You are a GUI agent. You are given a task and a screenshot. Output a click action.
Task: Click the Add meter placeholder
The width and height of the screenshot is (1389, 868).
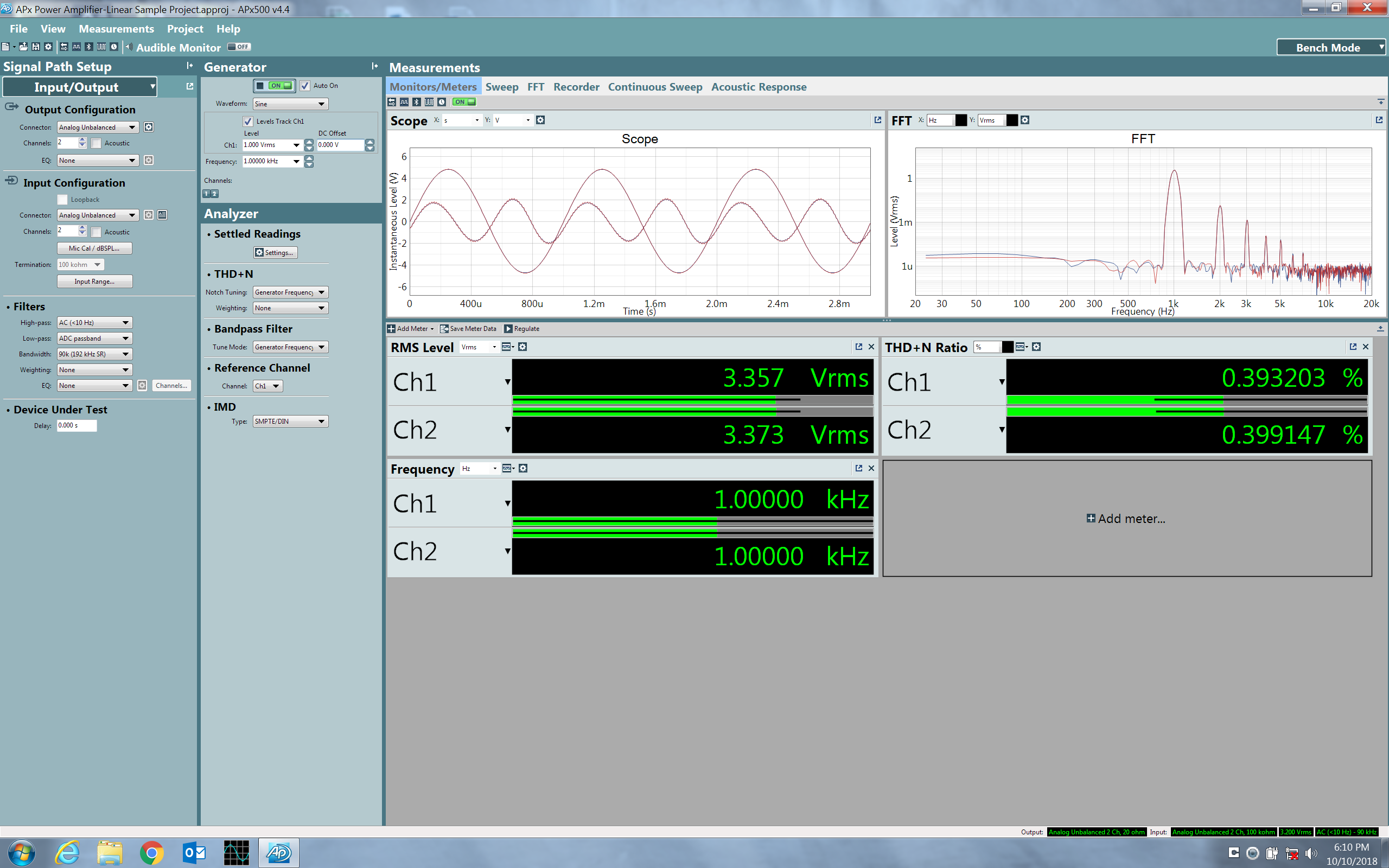1126,519
